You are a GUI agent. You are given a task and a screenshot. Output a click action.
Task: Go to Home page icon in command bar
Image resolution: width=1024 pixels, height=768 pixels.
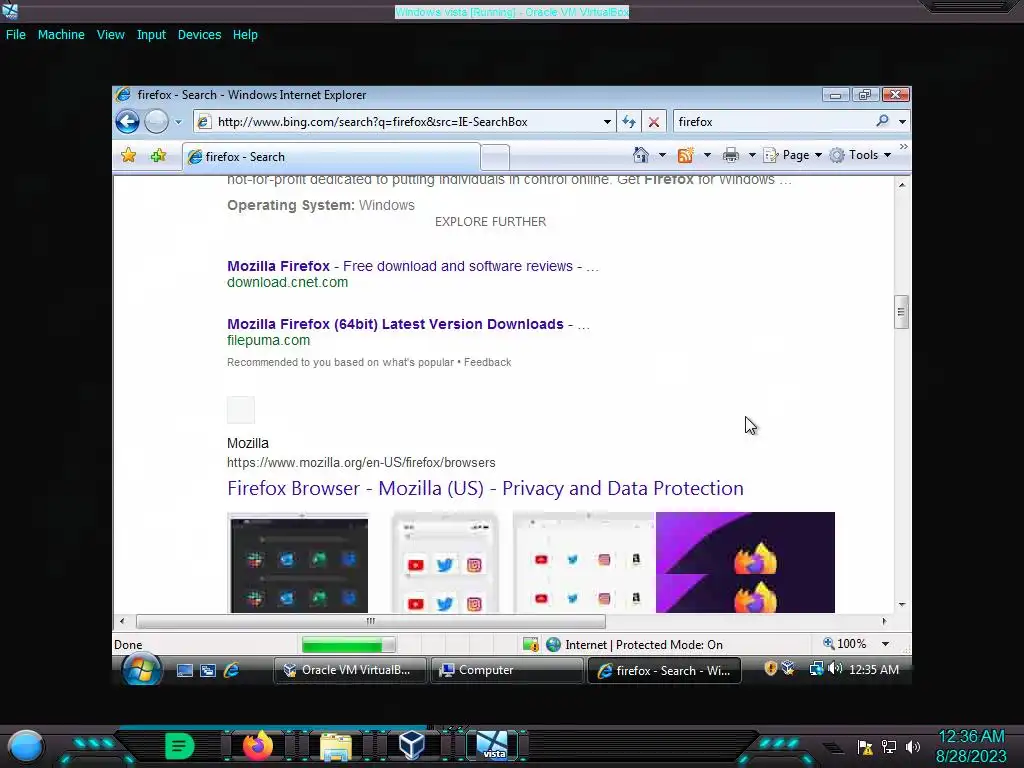[x=641, y=155]
